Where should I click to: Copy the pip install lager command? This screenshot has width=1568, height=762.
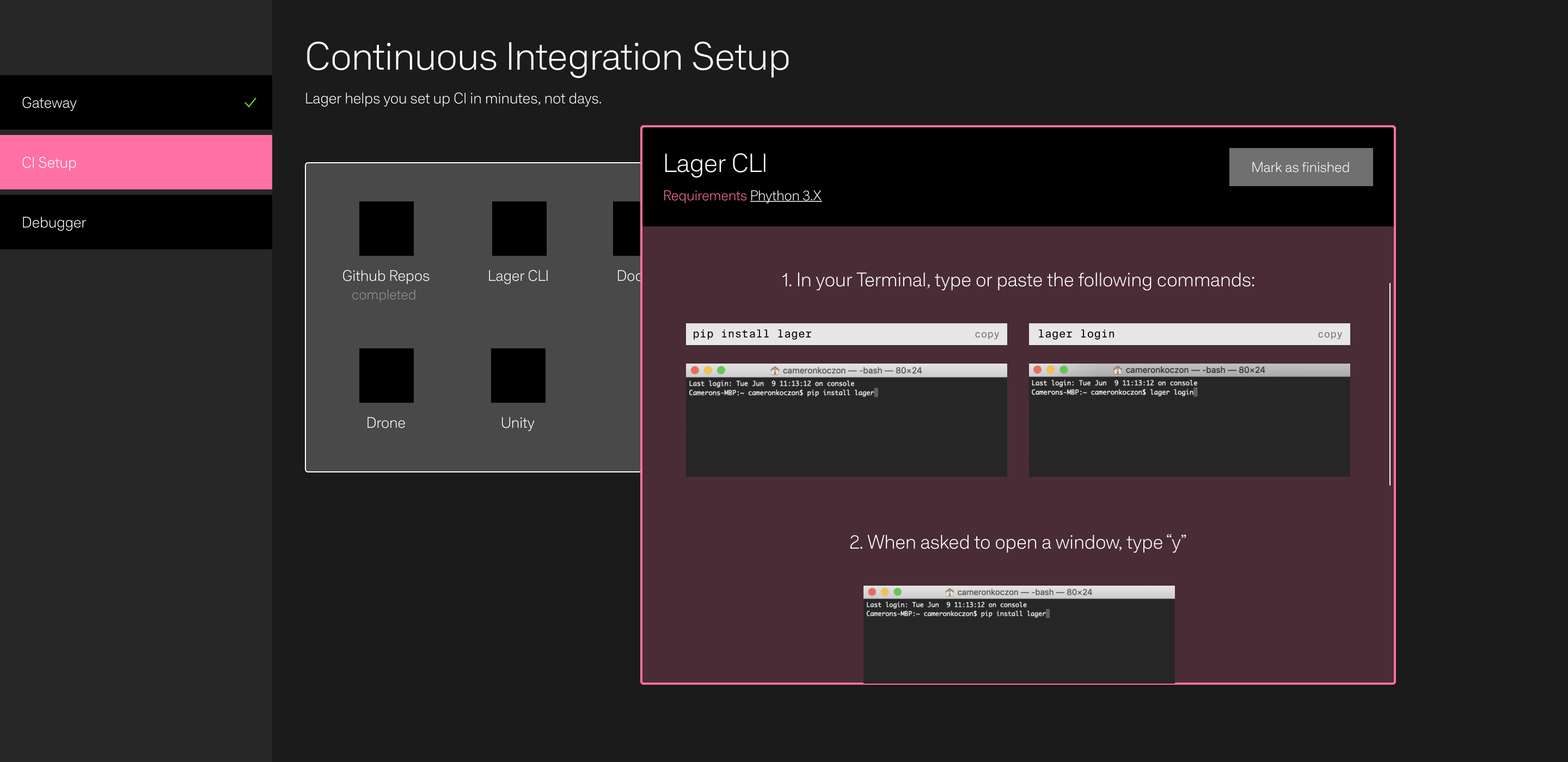[x=987, y=334]
